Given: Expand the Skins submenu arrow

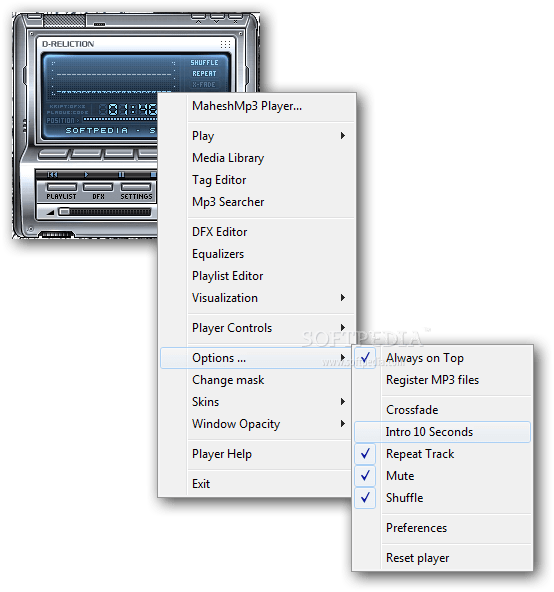Looking at the screenshot, I should tap(343, 401).
